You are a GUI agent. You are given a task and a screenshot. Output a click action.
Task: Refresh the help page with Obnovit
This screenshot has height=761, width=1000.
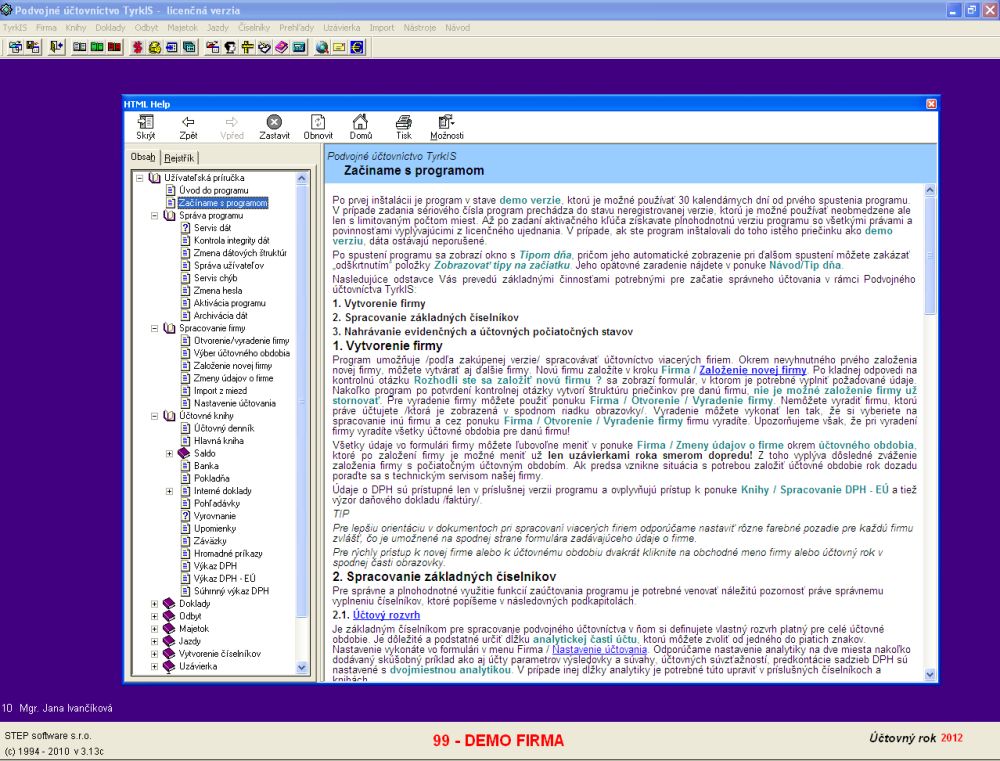[318, 127]
